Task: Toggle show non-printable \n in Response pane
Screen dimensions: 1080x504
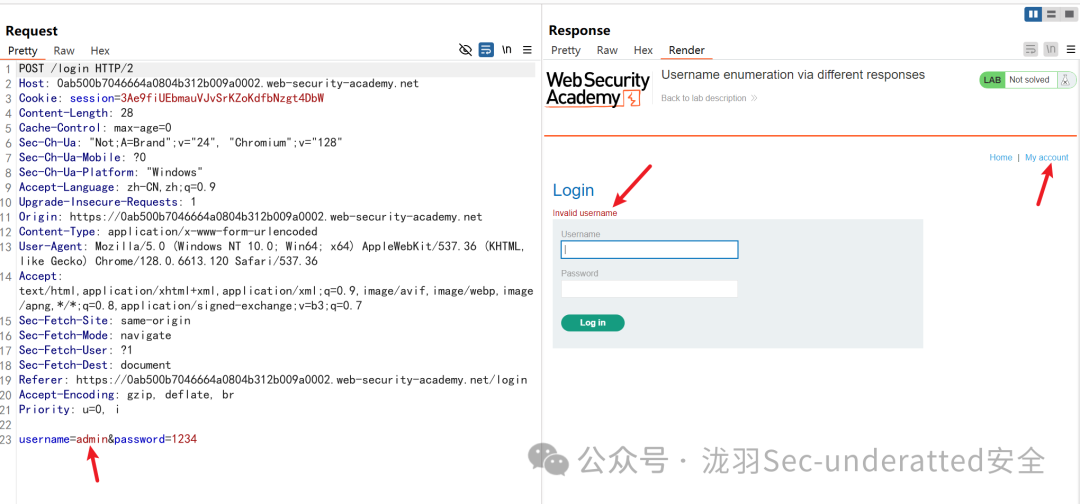Action: click(1051, 49)
